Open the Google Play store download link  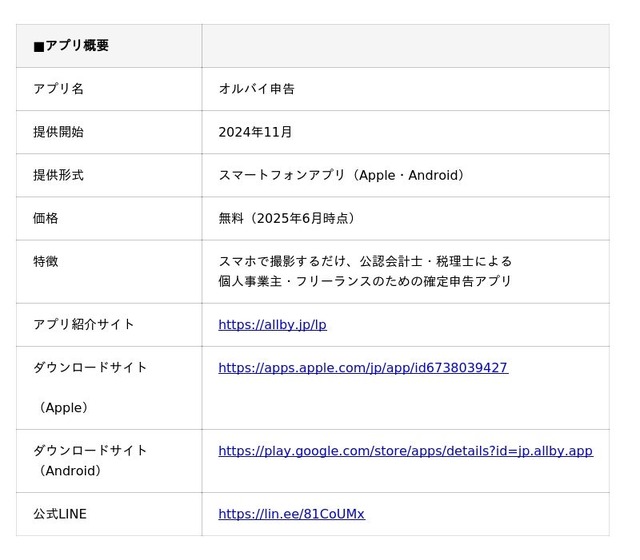click(405, 451)
